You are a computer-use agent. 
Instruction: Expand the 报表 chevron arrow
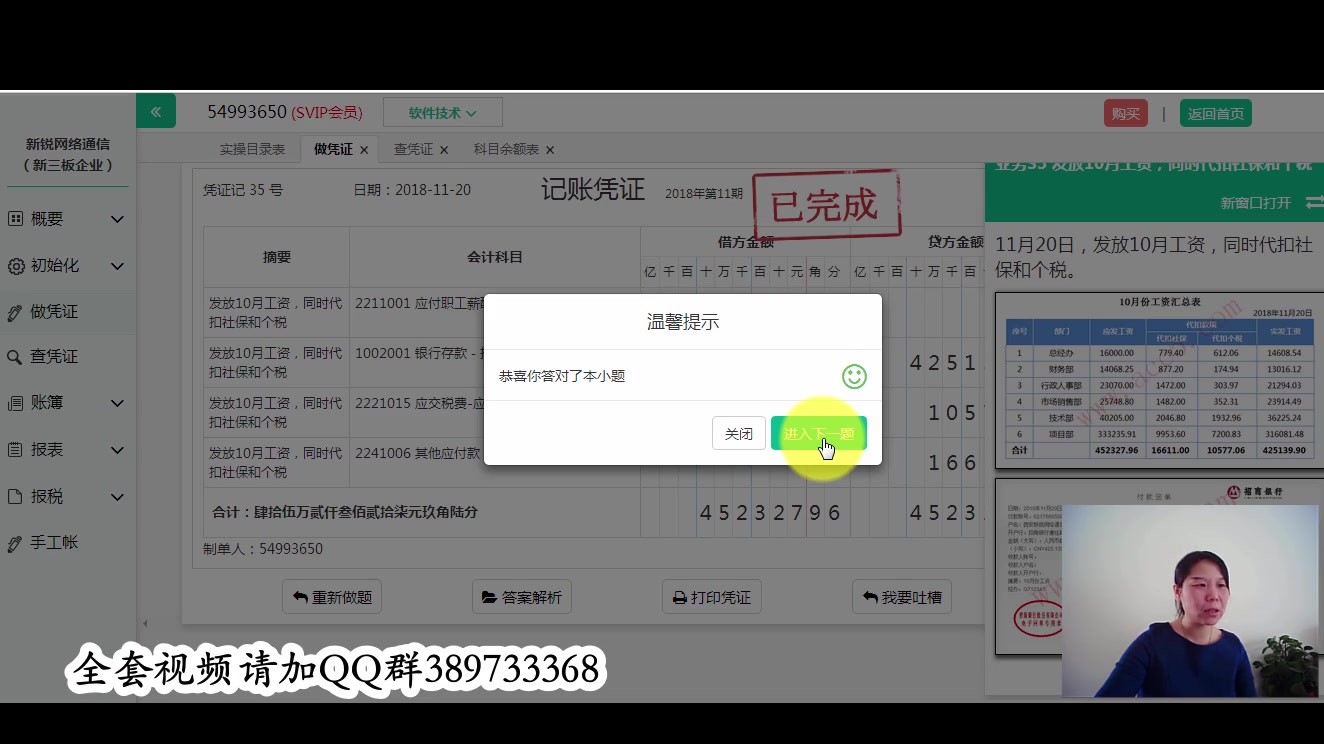pyautogui.click(x=117, y=450)
